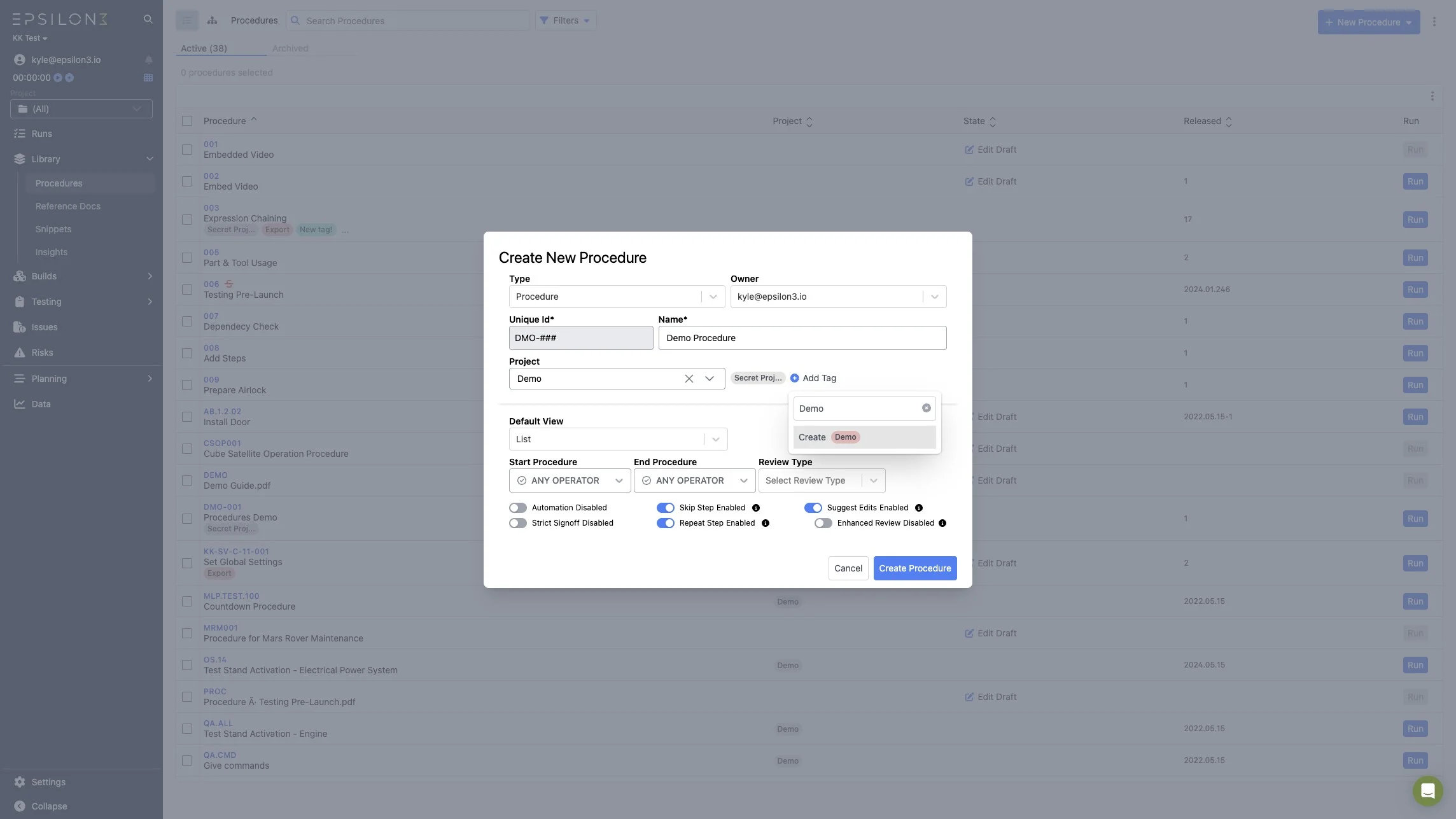
Task: Open the Default View List dropdown
Action: click(618, 439)
